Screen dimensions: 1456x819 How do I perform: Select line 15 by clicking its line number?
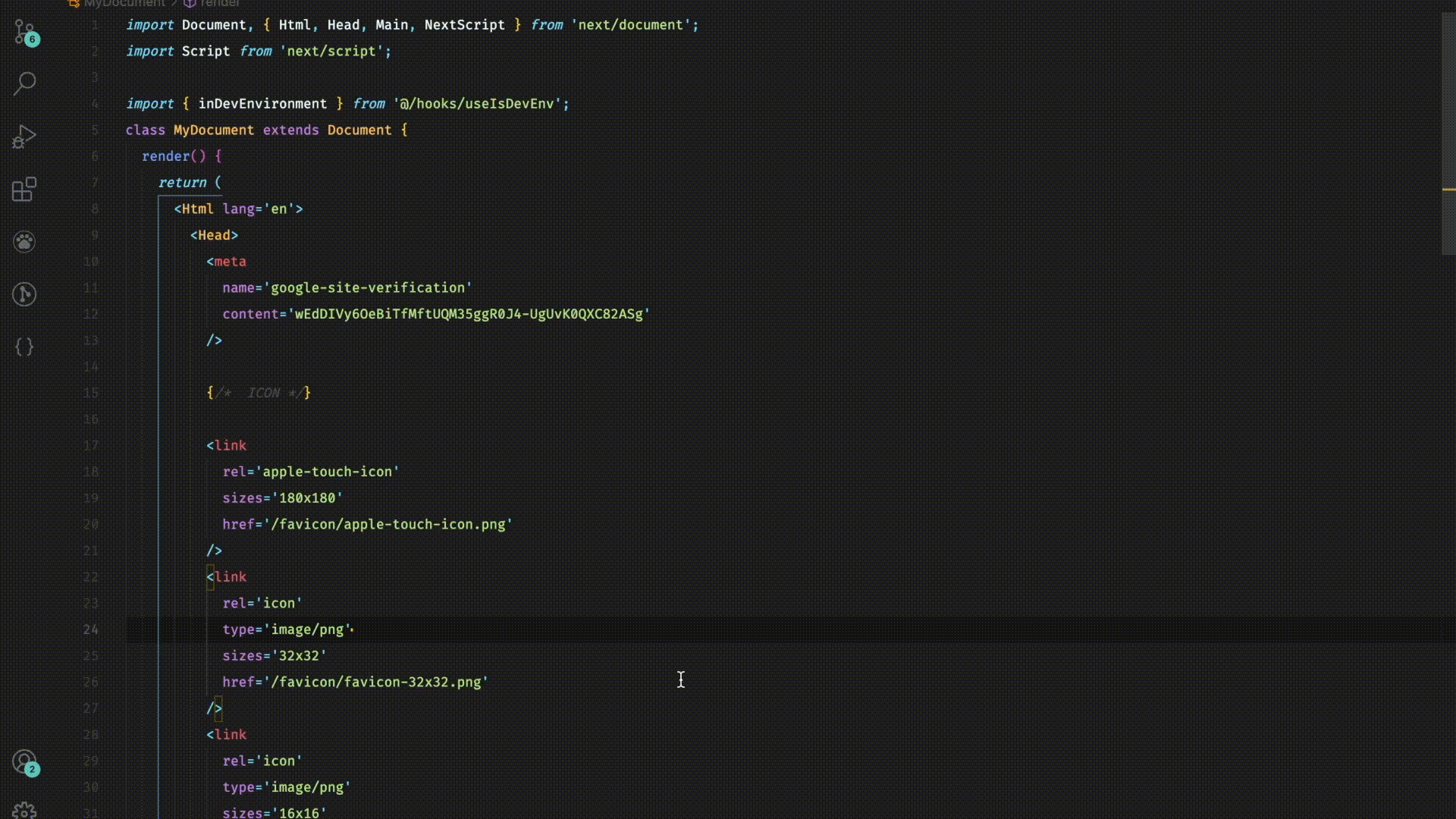point(91,393)
